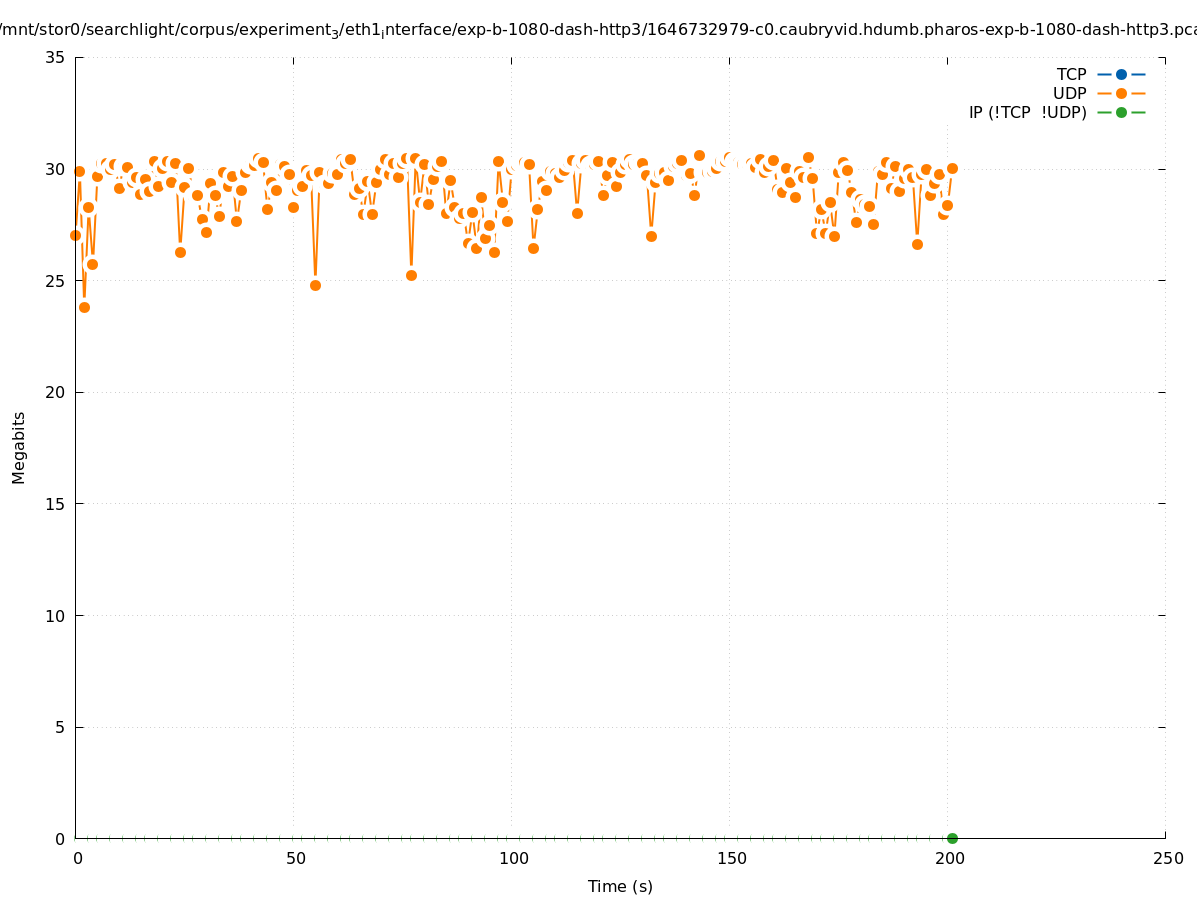Select the TCP legend label

click(1071, 74)
